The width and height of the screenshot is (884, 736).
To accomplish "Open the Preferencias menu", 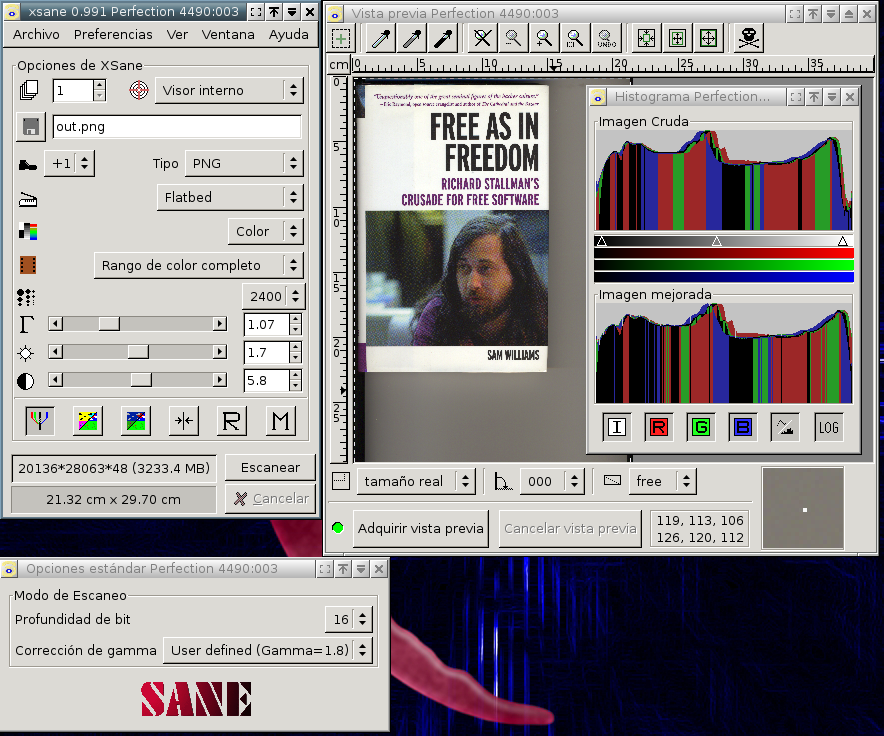I will [113, 34].
